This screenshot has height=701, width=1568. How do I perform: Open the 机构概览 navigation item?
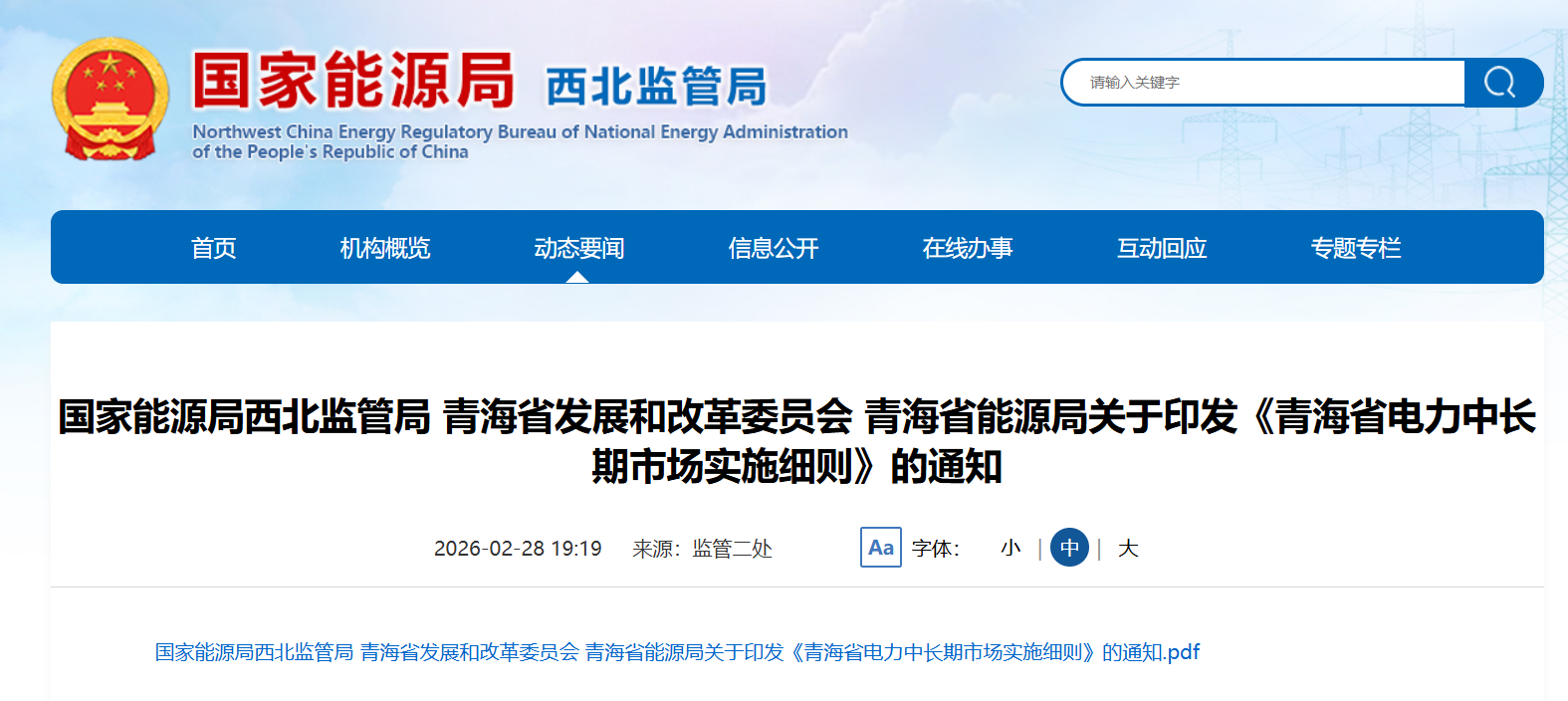coord(385,248)
